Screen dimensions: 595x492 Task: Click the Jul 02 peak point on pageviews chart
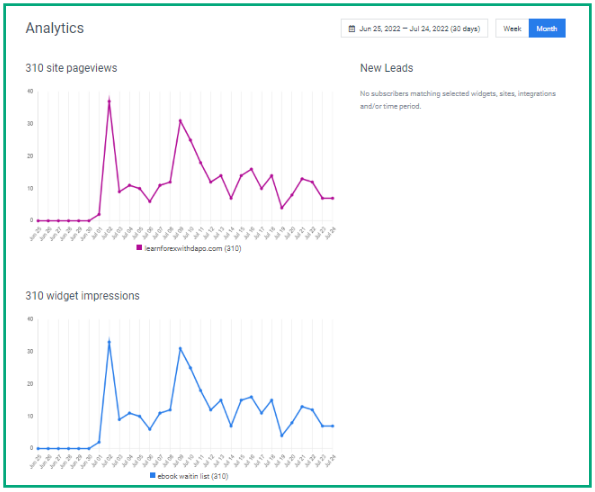coord(109,101)
